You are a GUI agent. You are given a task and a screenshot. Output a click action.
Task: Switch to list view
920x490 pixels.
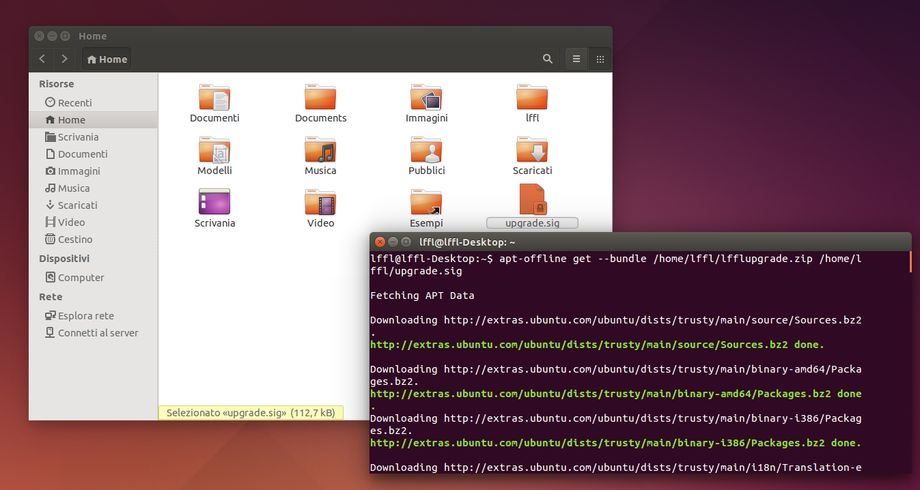tap(576, 59)
